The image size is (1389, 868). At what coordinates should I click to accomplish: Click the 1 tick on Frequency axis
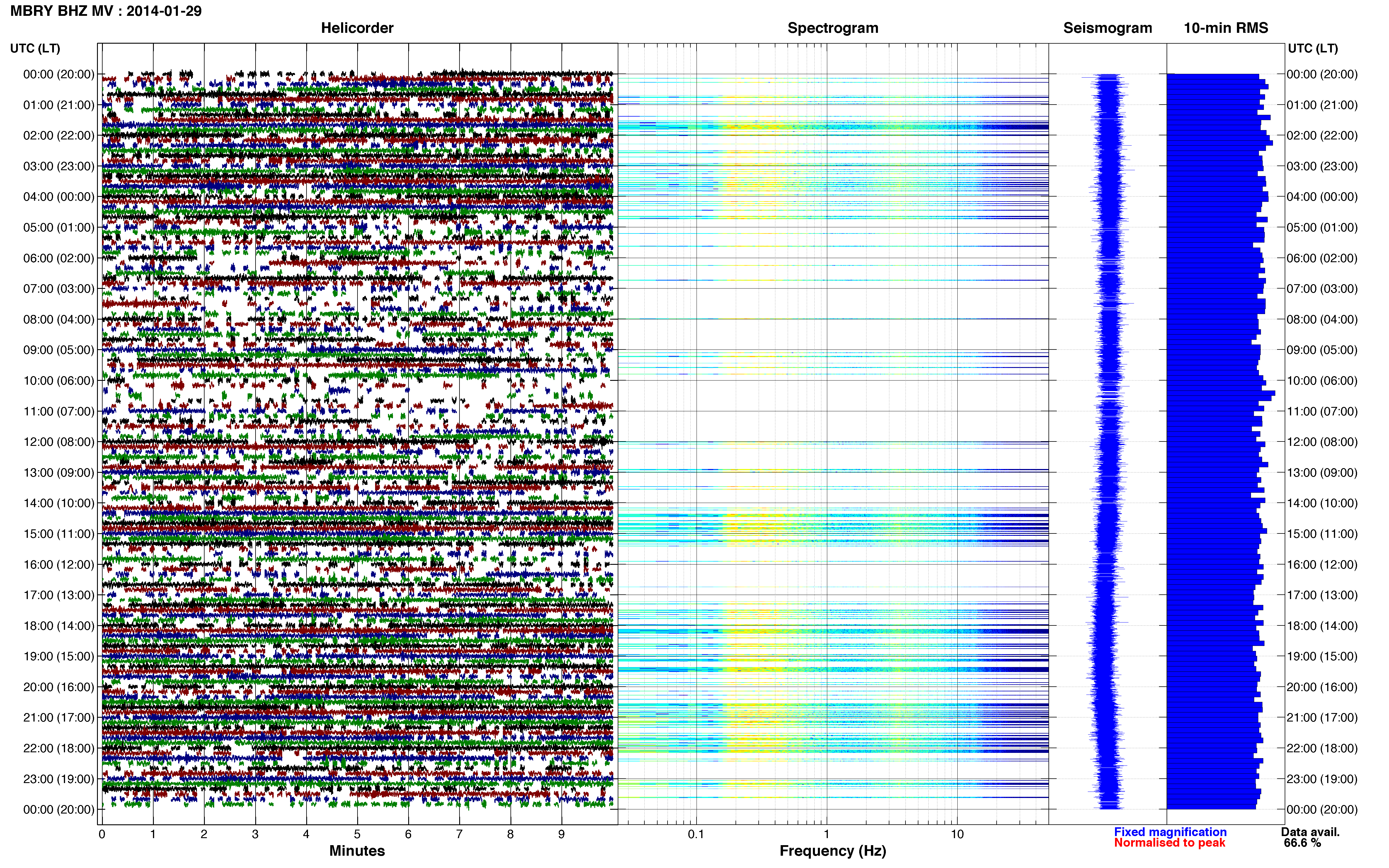pos(826,834)
